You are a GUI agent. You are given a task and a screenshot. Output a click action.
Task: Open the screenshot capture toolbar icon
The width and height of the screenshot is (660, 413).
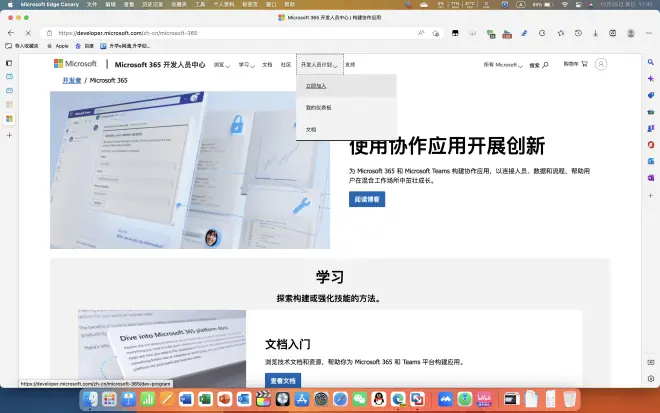pos(612,33)
